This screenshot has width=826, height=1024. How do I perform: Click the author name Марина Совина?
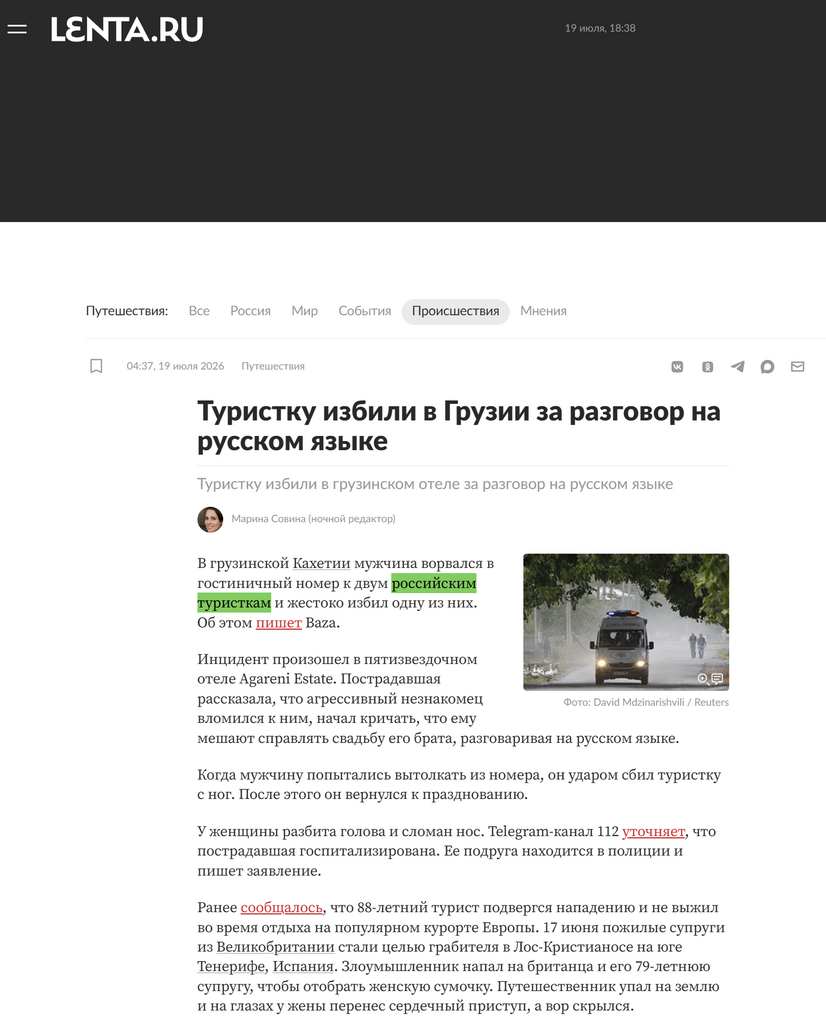pos(313,519)
